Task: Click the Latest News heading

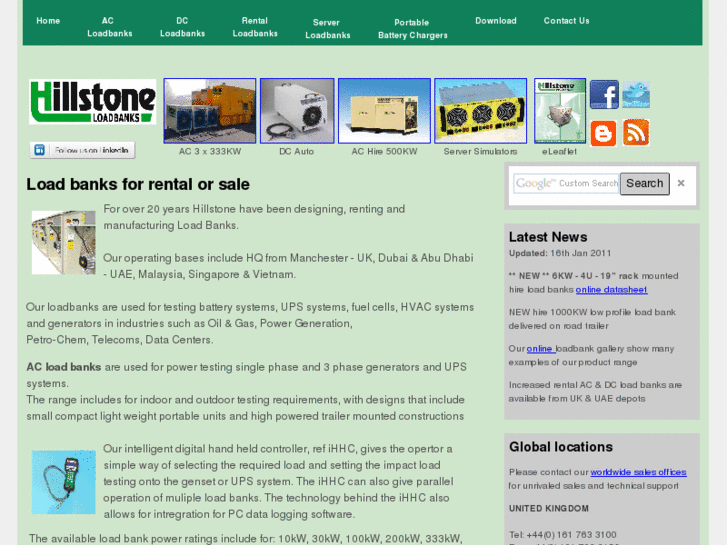Action: coord(548,237)
